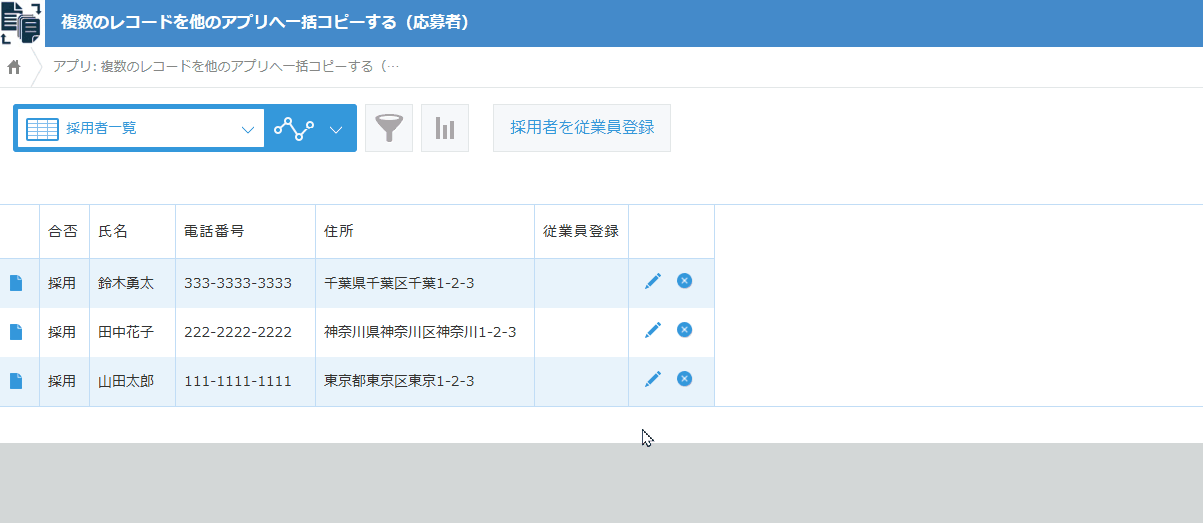This screenshot has width=1203, height=523.
Task: Delete the 田中花子 record
Action: [684, 329]
